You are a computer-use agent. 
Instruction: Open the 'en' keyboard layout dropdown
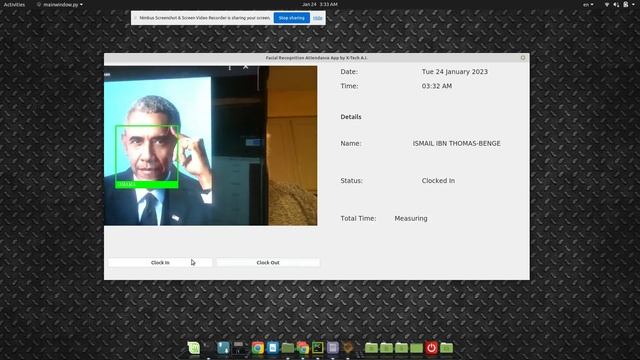588,4
